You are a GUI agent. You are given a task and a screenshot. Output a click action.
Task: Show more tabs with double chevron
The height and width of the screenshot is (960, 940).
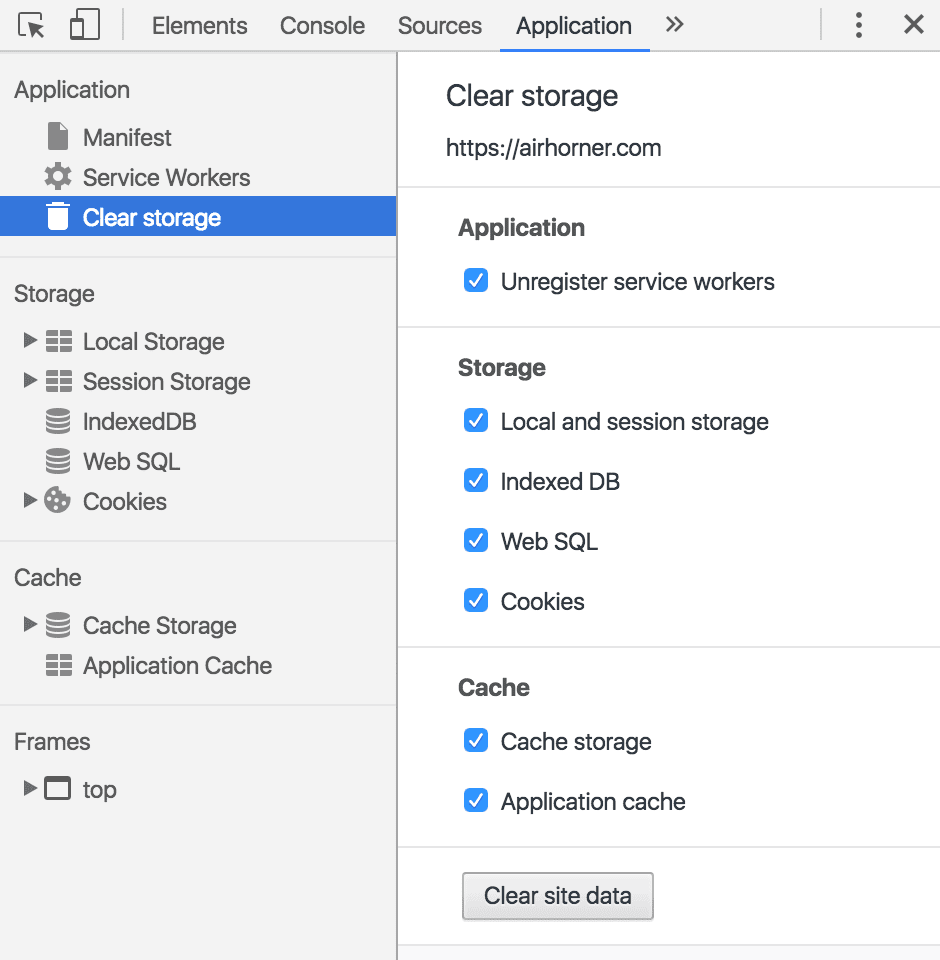[x=675, y=26]
